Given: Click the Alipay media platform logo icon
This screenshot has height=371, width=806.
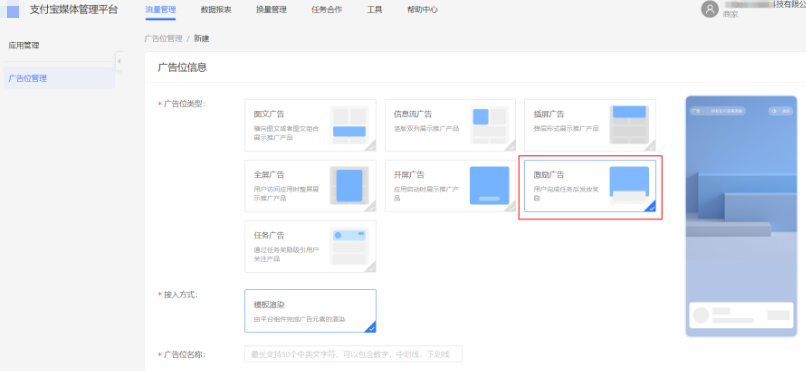Looking at the screenshot, I should point(12,10).
